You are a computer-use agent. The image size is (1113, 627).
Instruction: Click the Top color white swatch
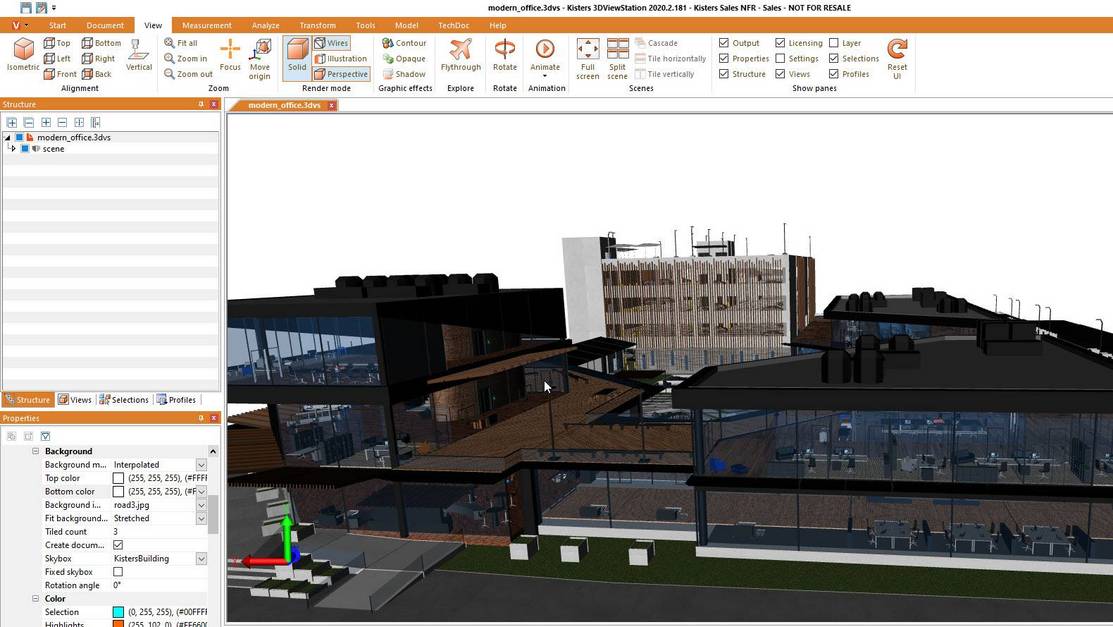coord(118,478)
